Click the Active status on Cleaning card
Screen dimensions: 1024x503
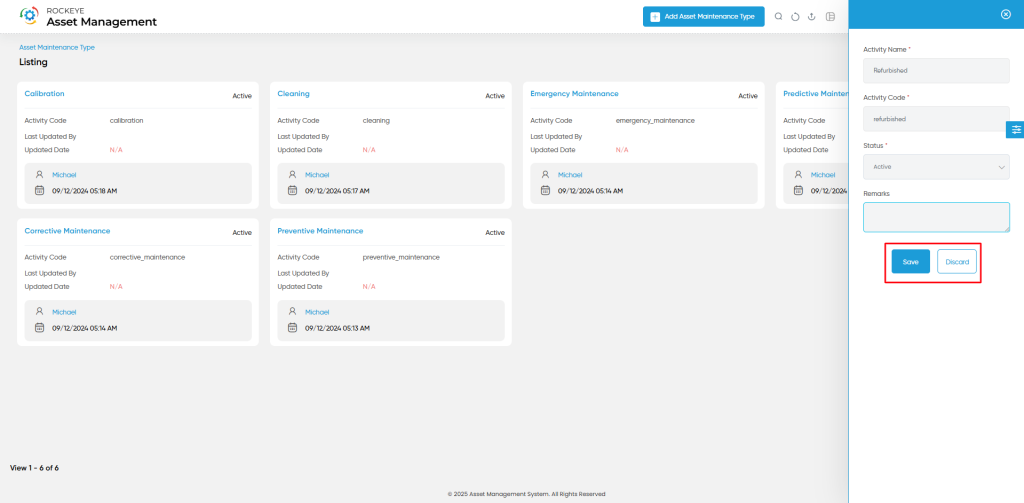coord(494,96)
